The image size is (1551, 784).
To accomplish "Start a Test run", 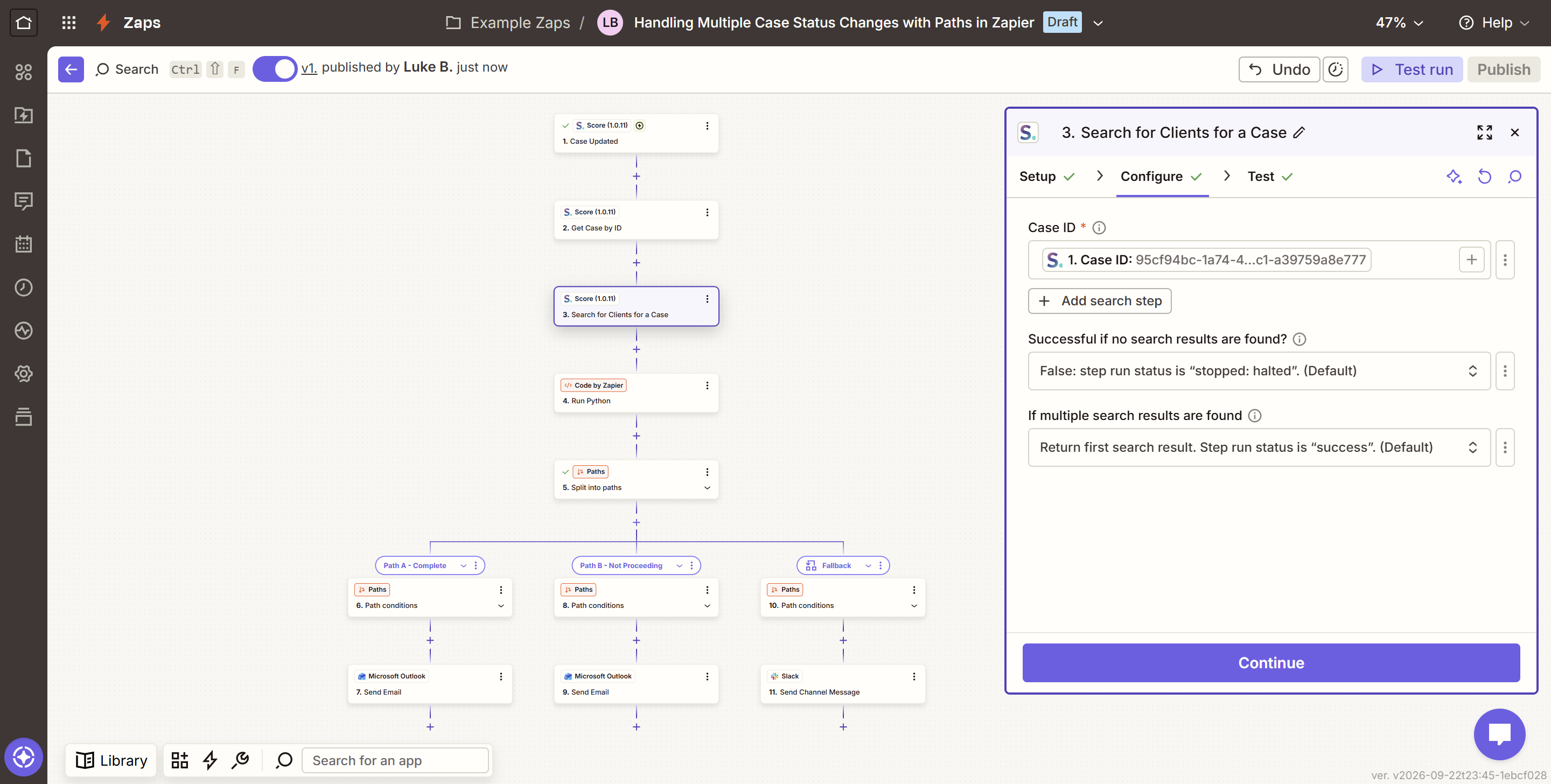I will [1412, 69].
